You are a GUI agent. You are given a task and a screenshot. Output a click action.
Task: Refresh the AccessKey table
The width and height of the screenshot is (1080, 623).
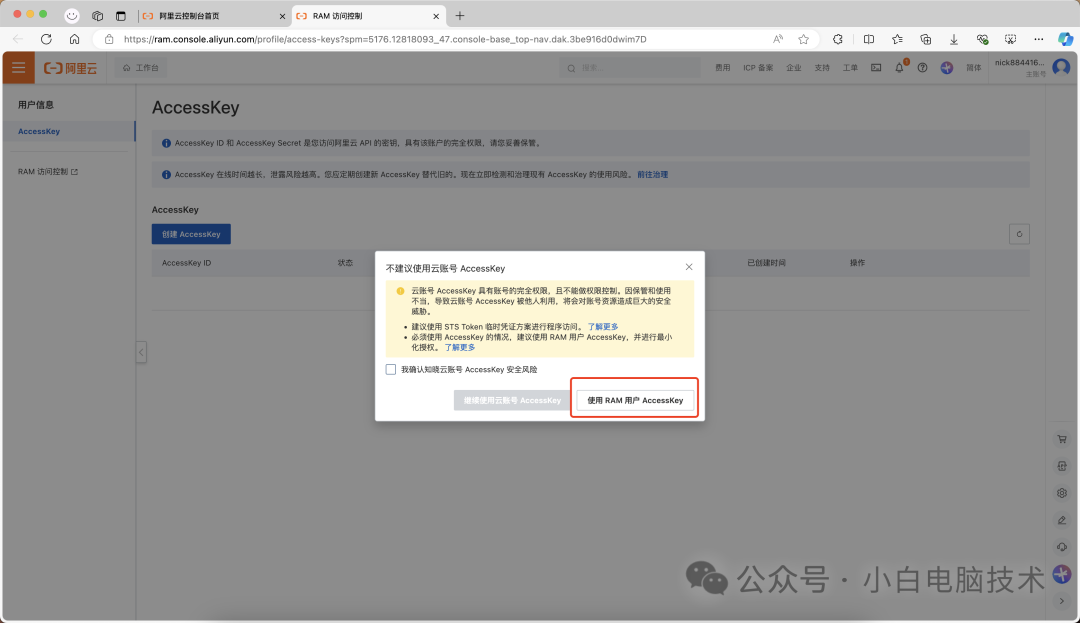point(1019,234)
